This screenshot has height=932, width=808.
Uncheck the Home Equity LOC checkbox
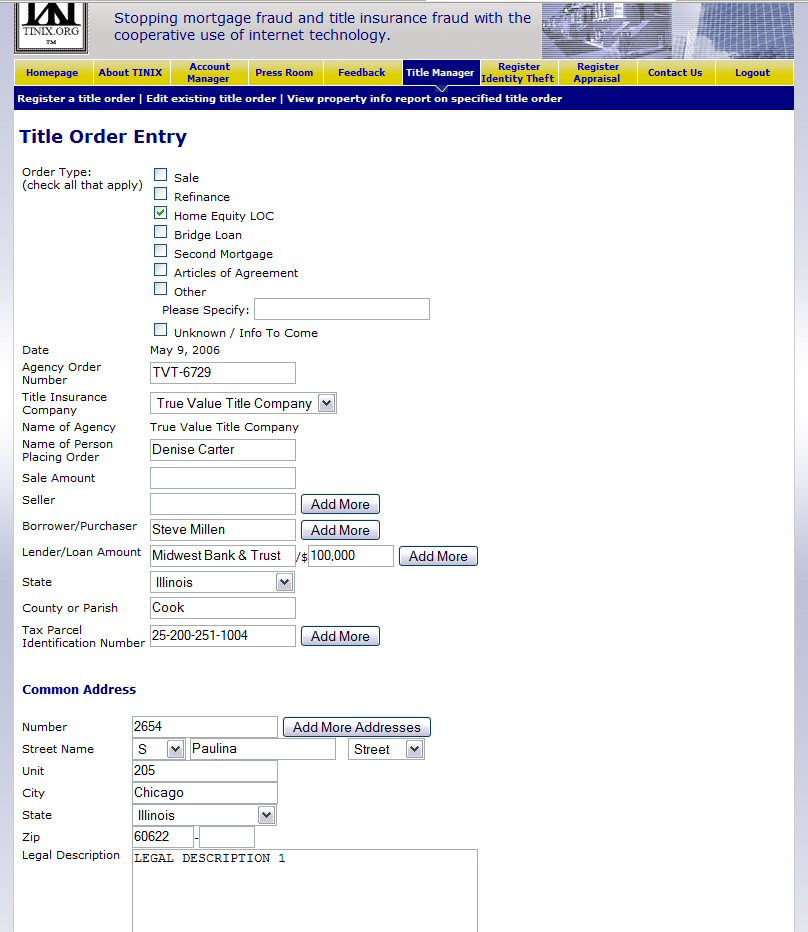pyautogui.click(x=161, y=213)
